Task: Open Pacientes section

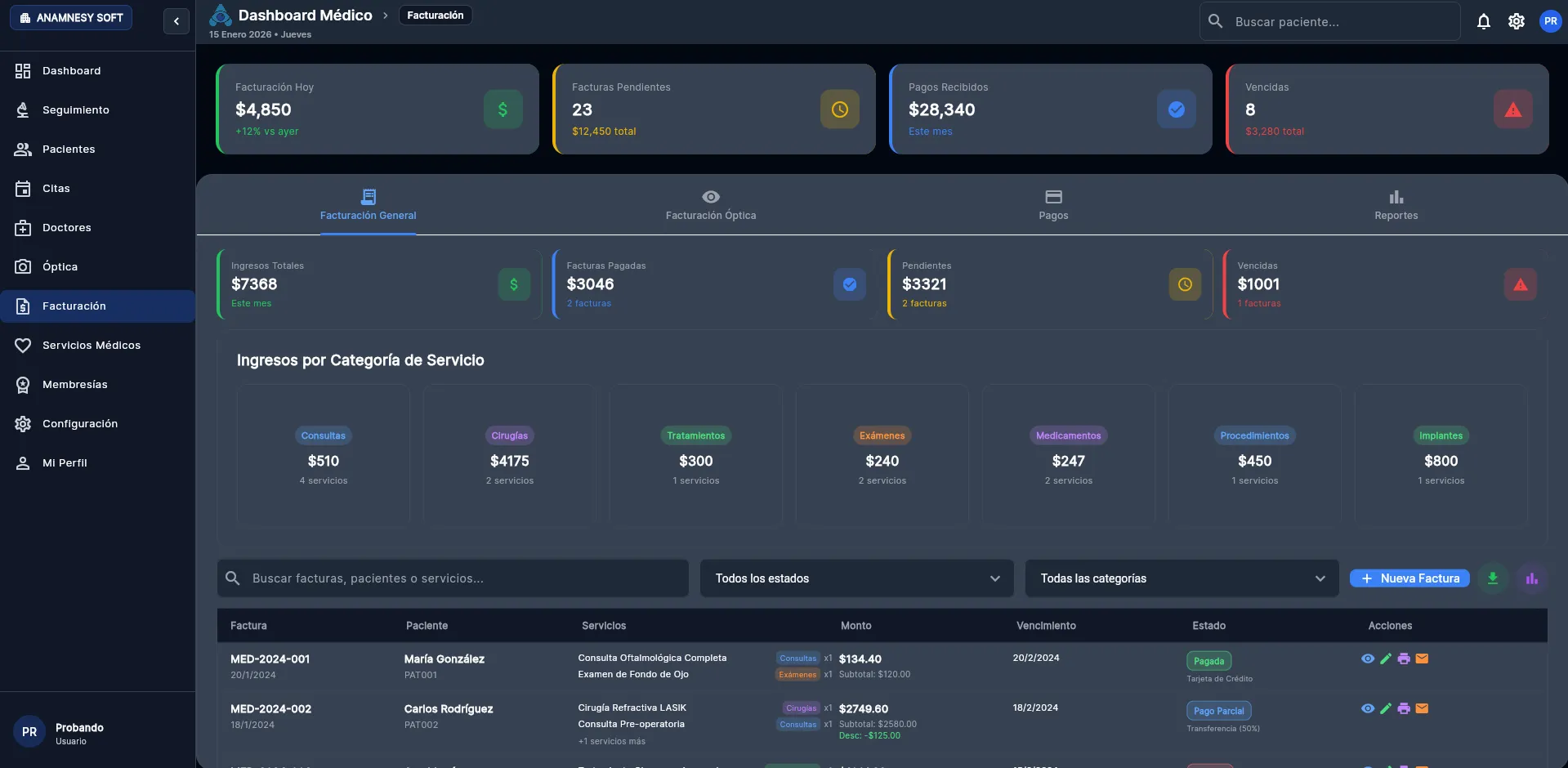Action: pyautogui.click(x=97, y=150)
